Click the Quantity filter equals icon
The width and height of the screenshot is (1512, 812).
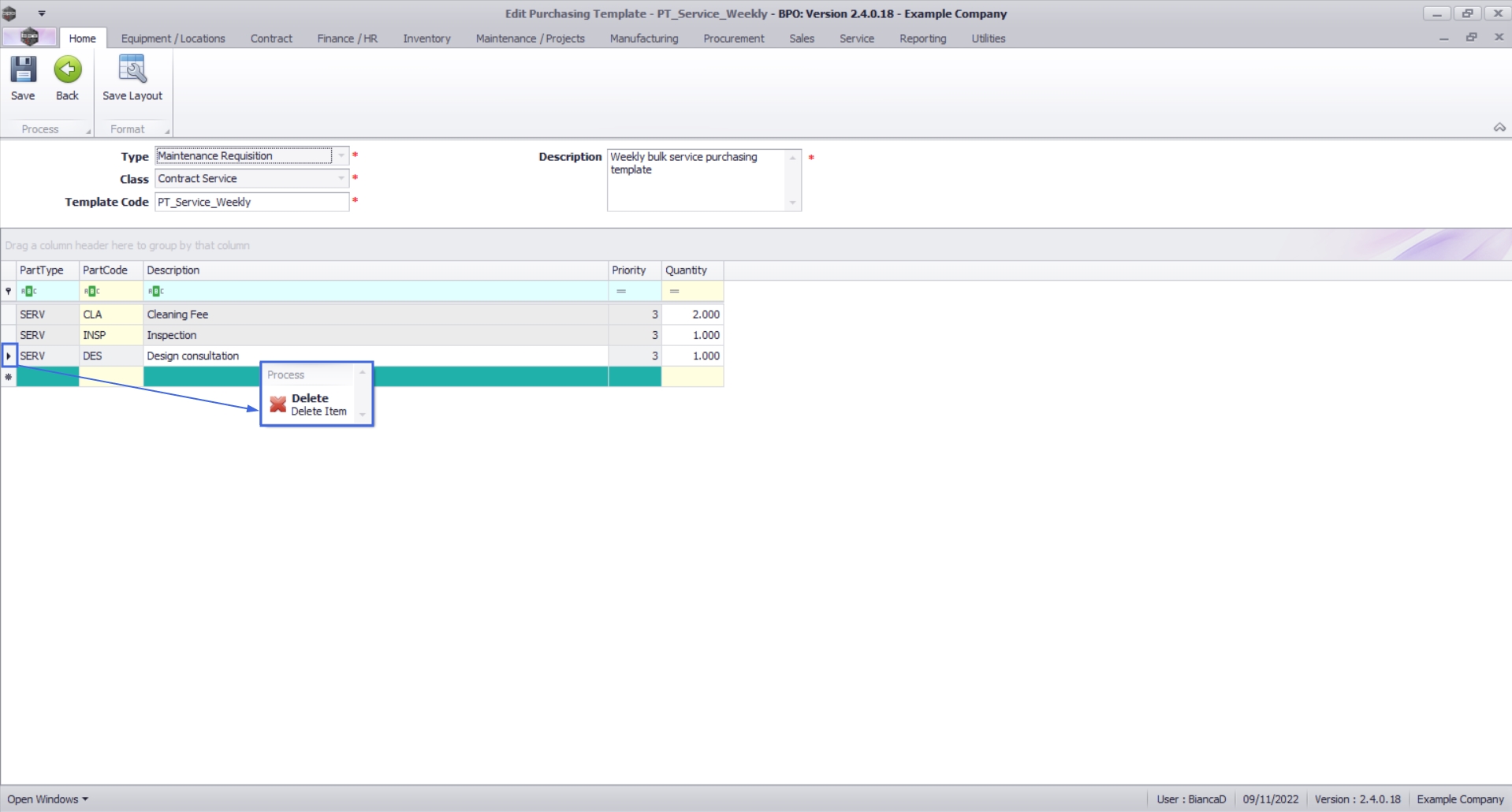tap(674, 292)
